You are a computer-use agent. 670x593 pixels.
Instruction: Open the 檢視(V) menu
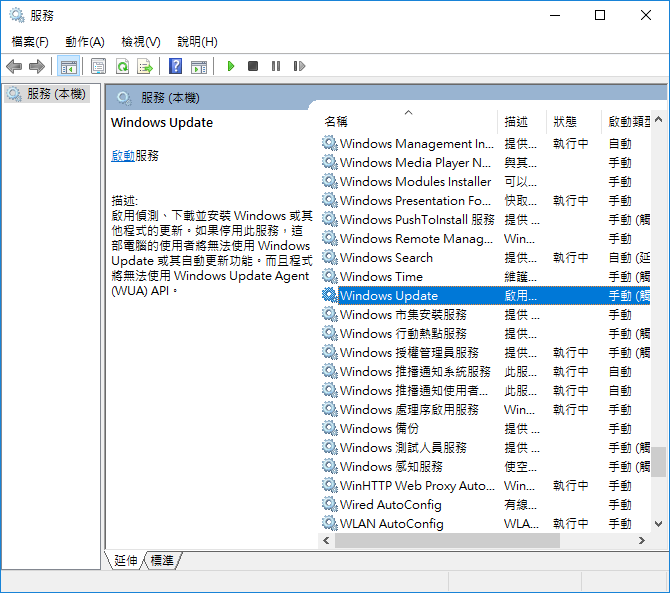[x=141, y=42]
